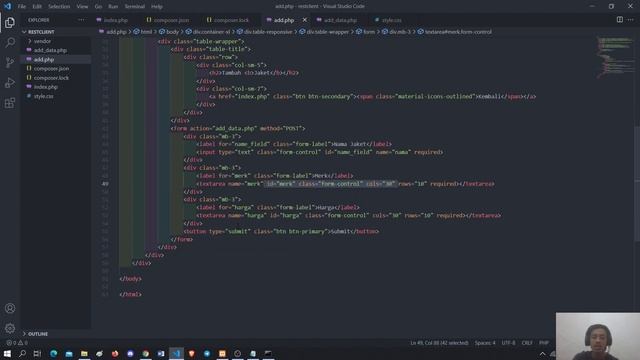Open index.php in the Explorer tree
This screenshot has width=640, height=360.
point(46,87)
